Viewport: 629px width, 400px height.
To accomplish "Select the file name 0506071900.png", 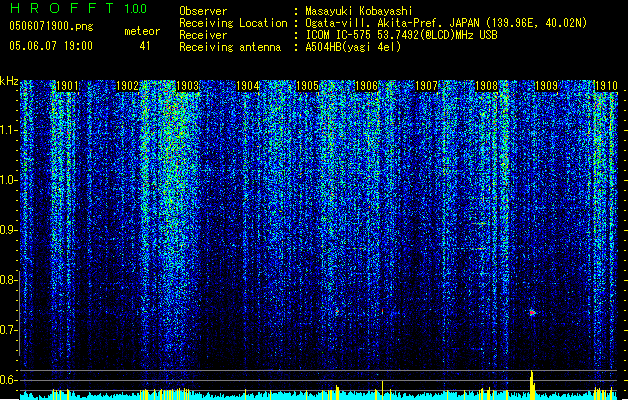I will click(x=51, y=26).
